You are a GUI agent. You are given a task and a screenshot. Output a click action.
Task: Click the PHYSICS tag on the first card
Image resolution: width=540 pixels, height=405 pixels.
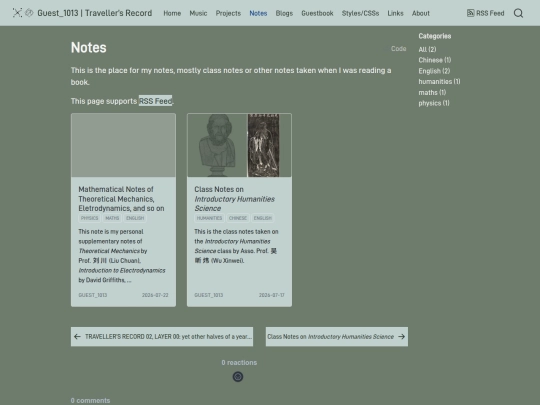pyautogui.click(x=90, y=218)
